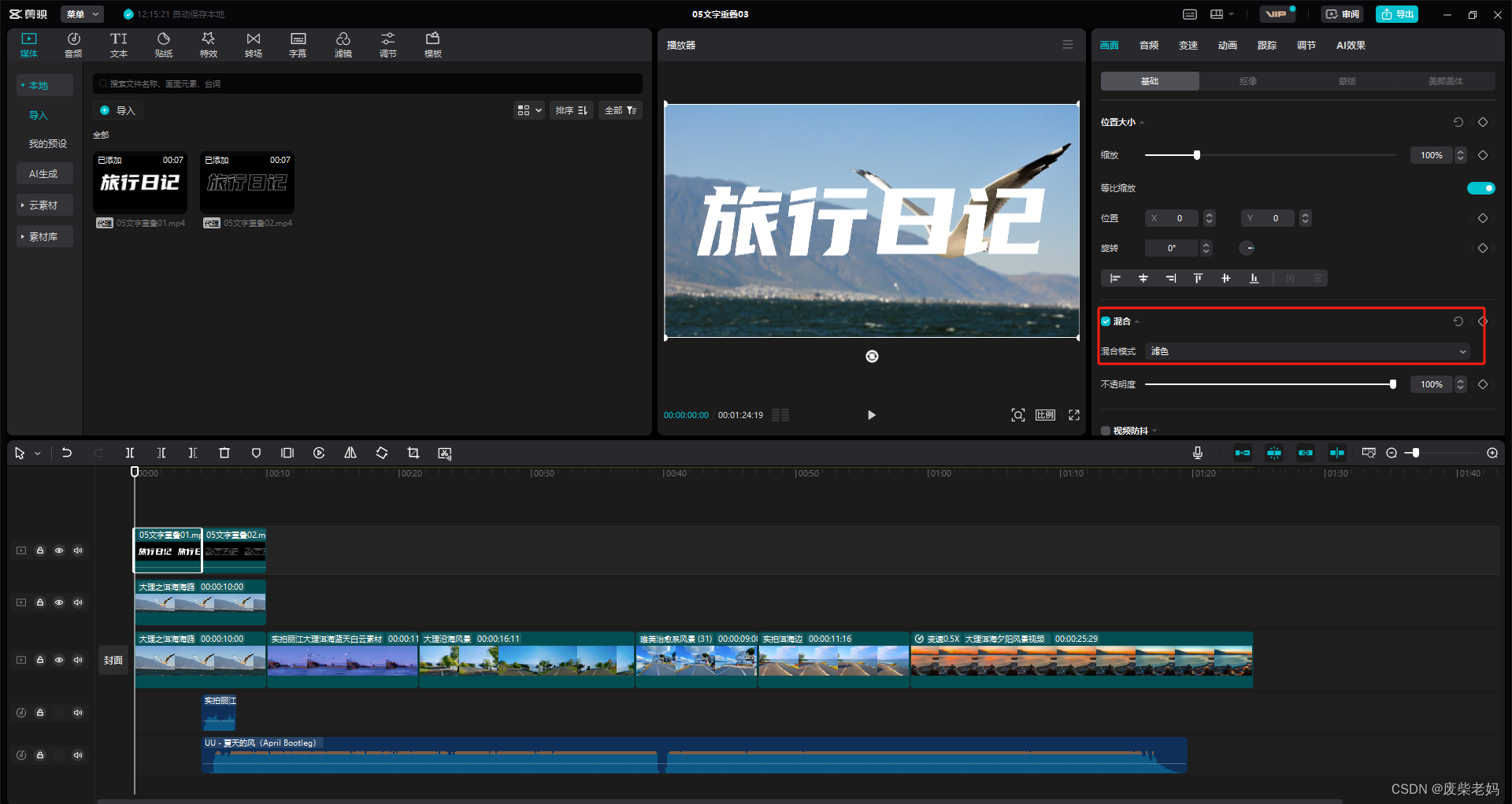Screen dimensions: 1512x804
Task: Adjust the opacity (不透明度) slider handle
Action: coord(1393,384)
